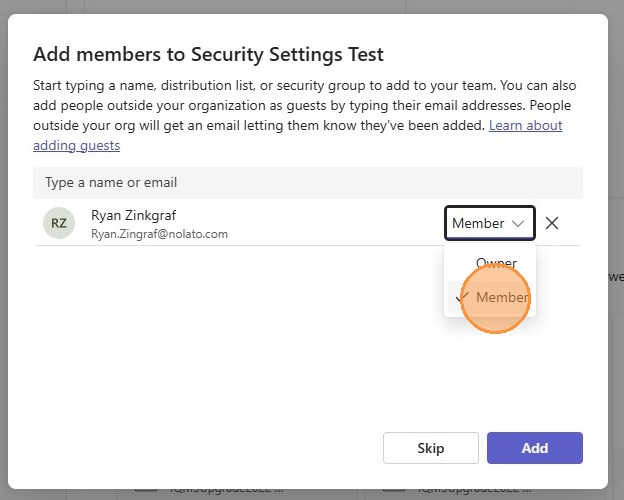This screenshot has width=624, height=500.
Task: Click the Ryan.Zingraf@nolato.com email address
Action: (x=159, y=234)
